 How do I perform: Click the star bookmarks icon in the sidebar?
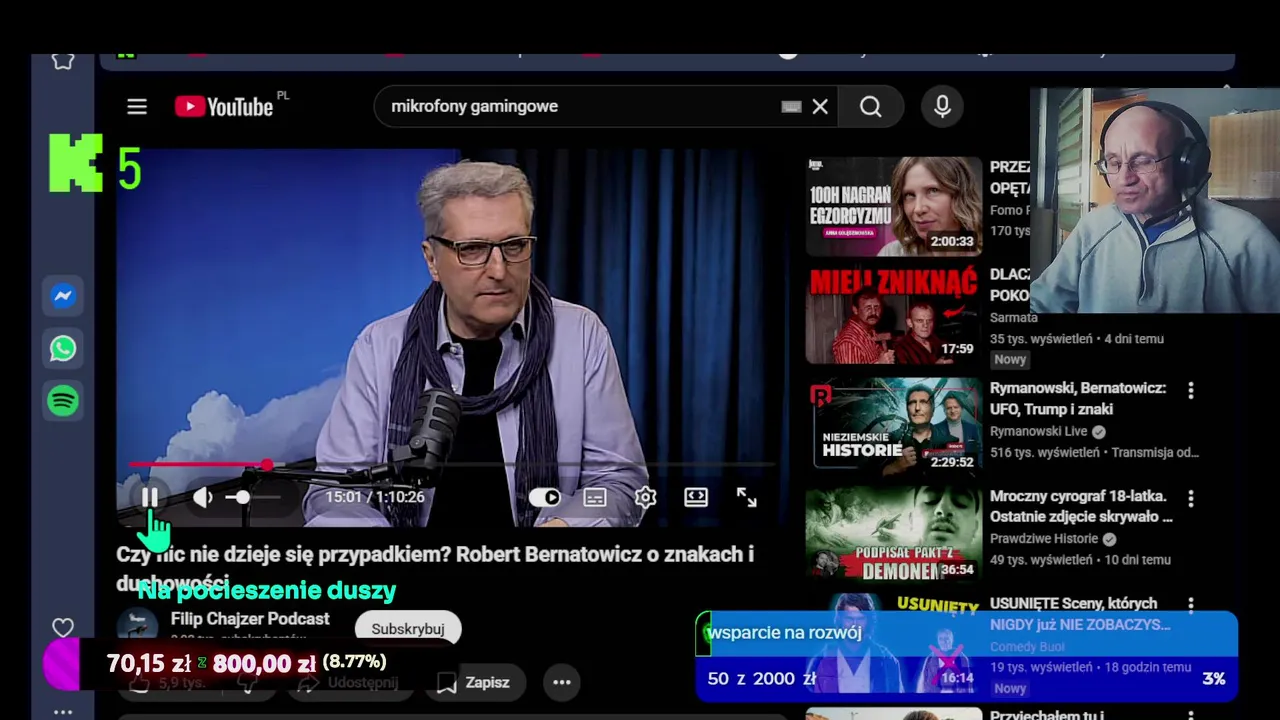tap(63, 61)
